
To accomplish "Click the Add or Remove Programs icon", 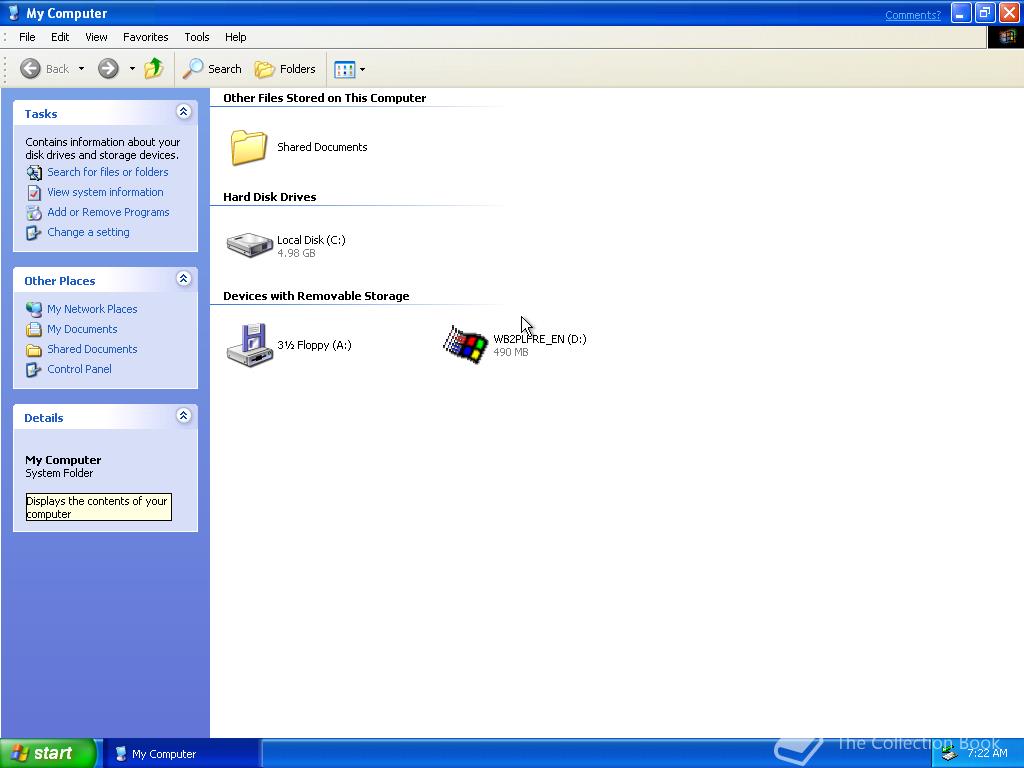I will coord(34,212).
